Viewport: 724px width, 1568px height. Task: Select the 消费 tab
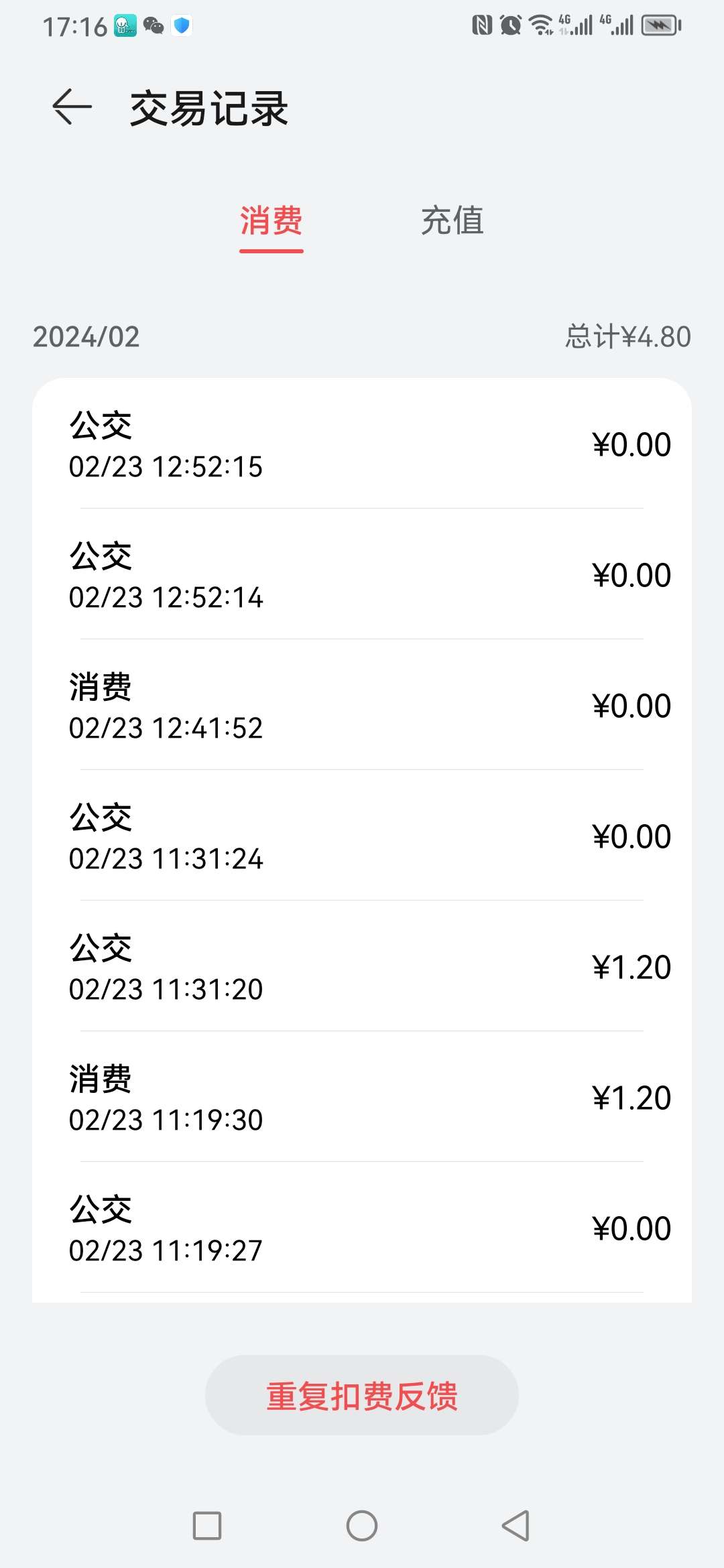271,221
